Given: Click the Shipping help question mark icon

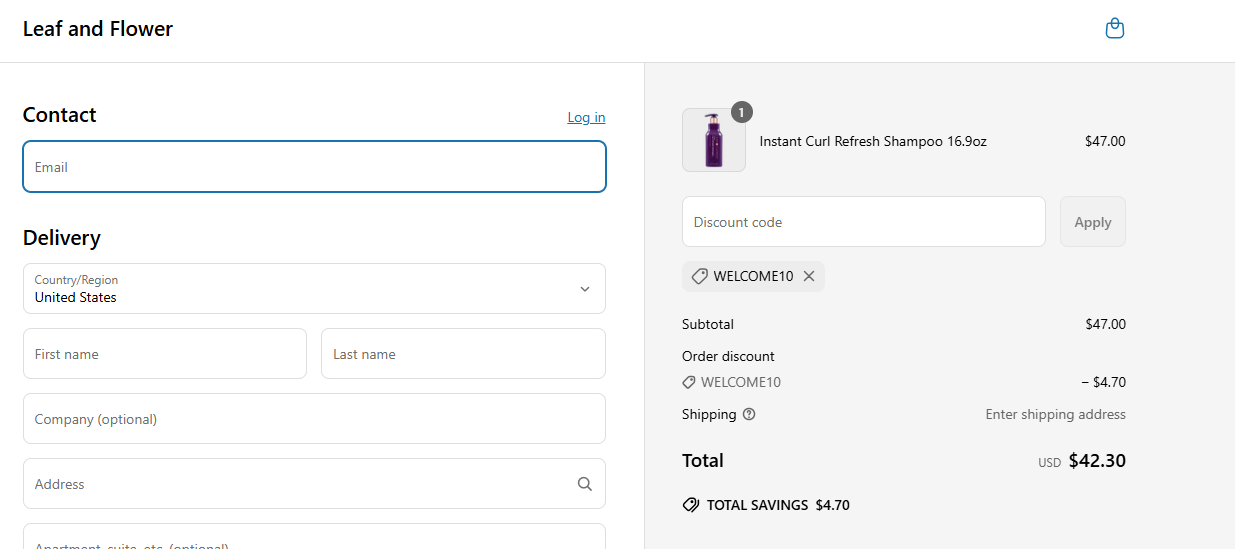Looking at the screenshot, I should click(x=749, y=414).
